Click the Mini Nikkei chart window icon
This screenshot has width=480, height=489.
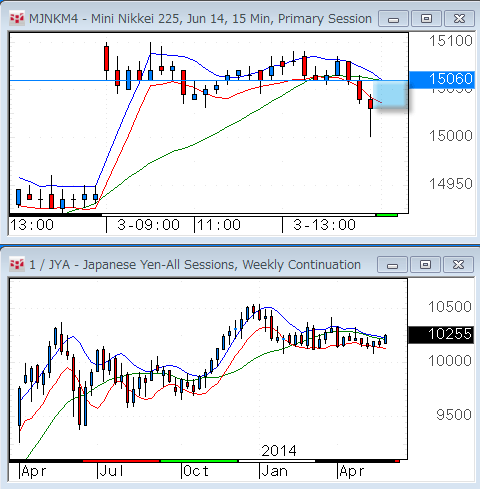click(x=17, y=18)
